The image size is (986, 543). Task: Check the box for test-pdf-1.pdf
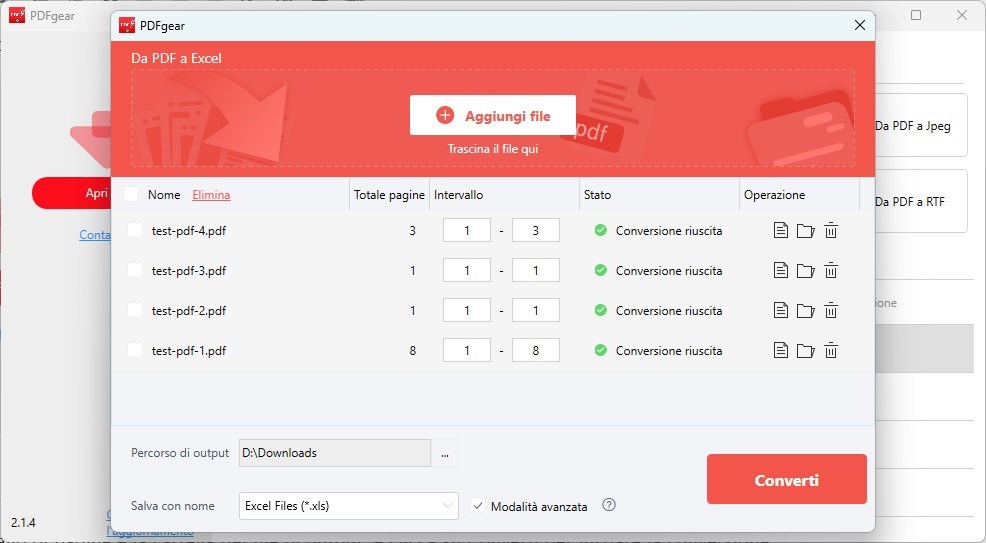tap(135, 350)
